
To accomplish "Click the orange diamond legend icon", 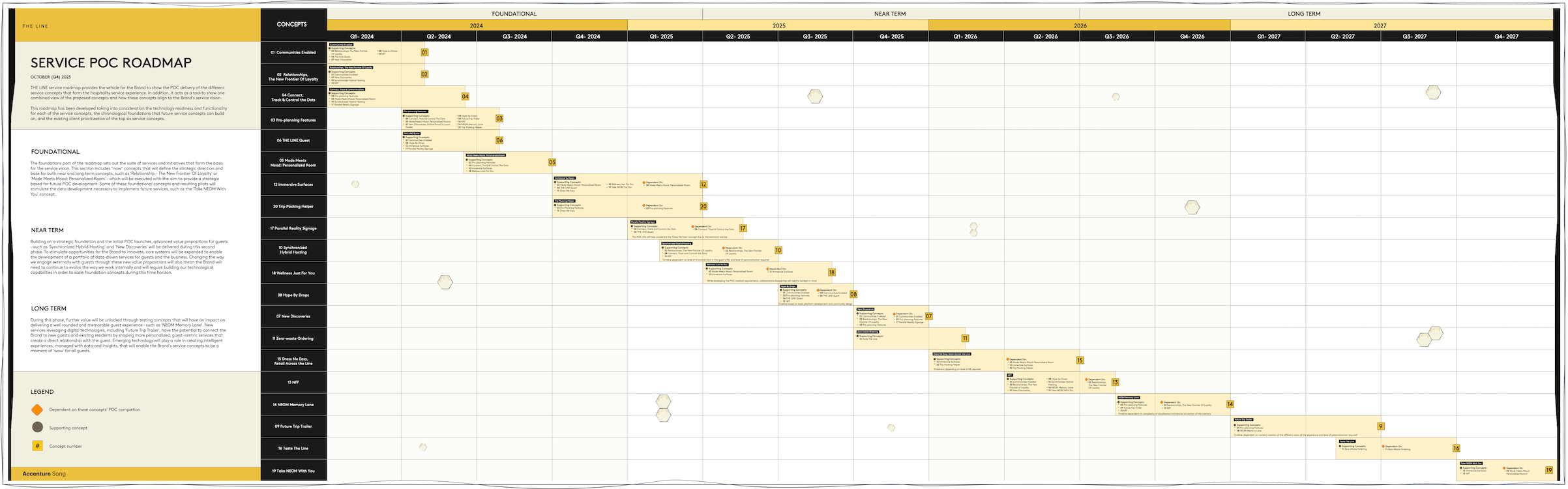I will (x=37, y=409).
